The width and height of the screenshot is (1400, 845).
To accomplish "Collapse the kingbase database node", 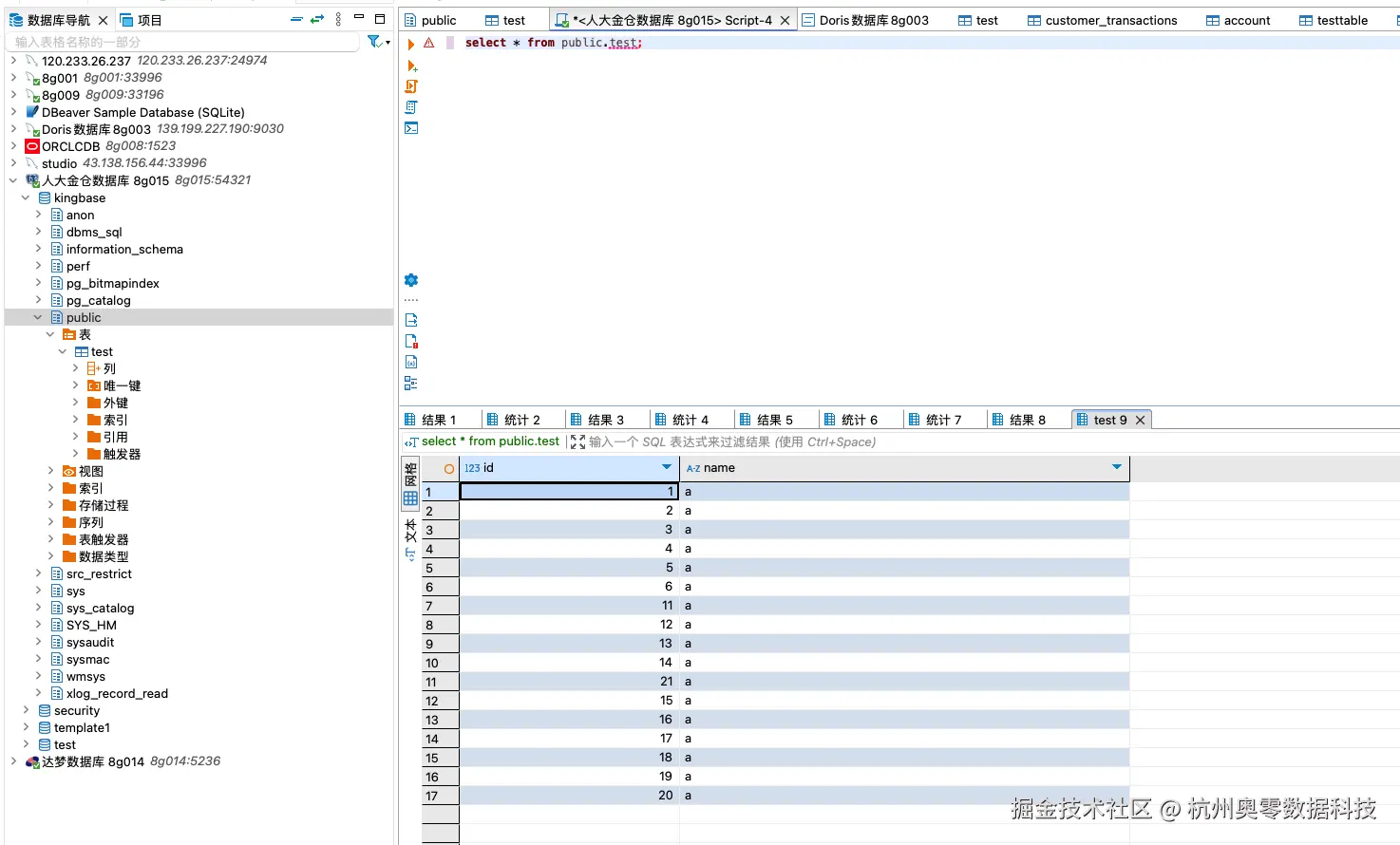I will click(26, 197).
